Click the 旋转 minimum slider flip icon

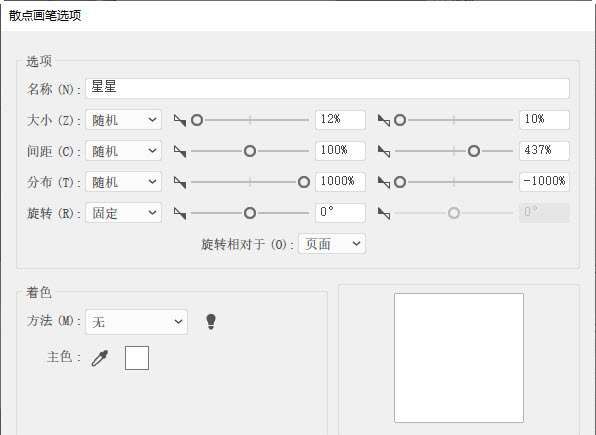(x=180, y=213)
